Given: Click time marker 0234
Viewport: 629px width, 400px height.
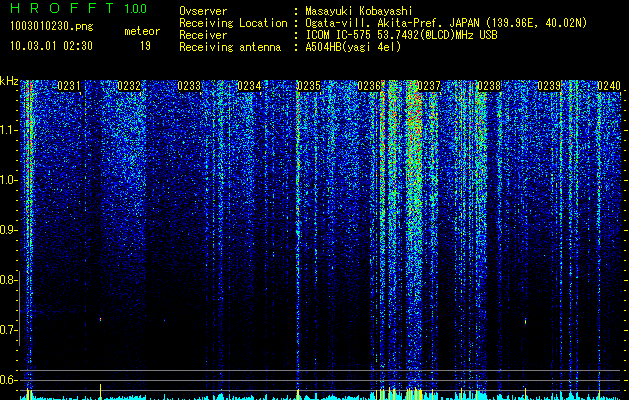Looking at the screenshot, I should point(249,86).
